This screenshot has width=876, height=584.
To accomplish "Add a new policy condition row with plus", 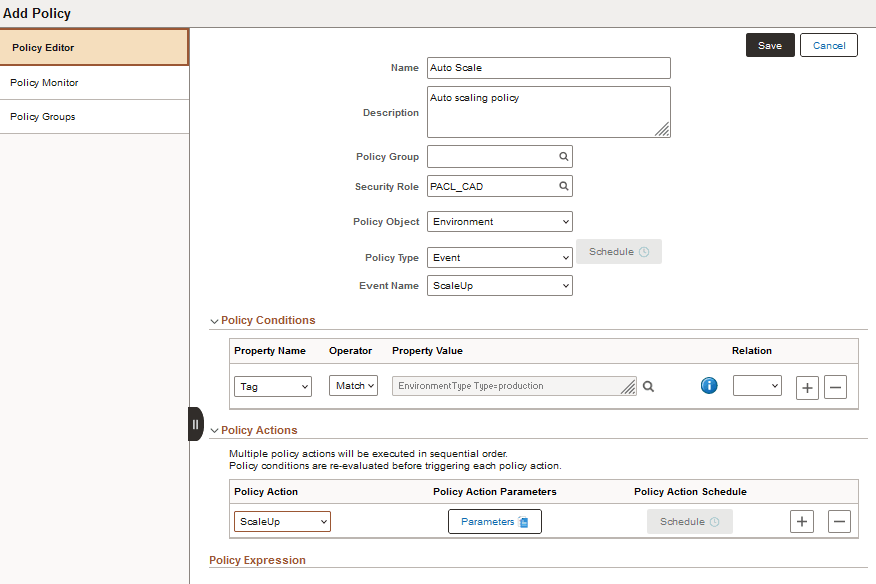I will [x=807, y=387].
